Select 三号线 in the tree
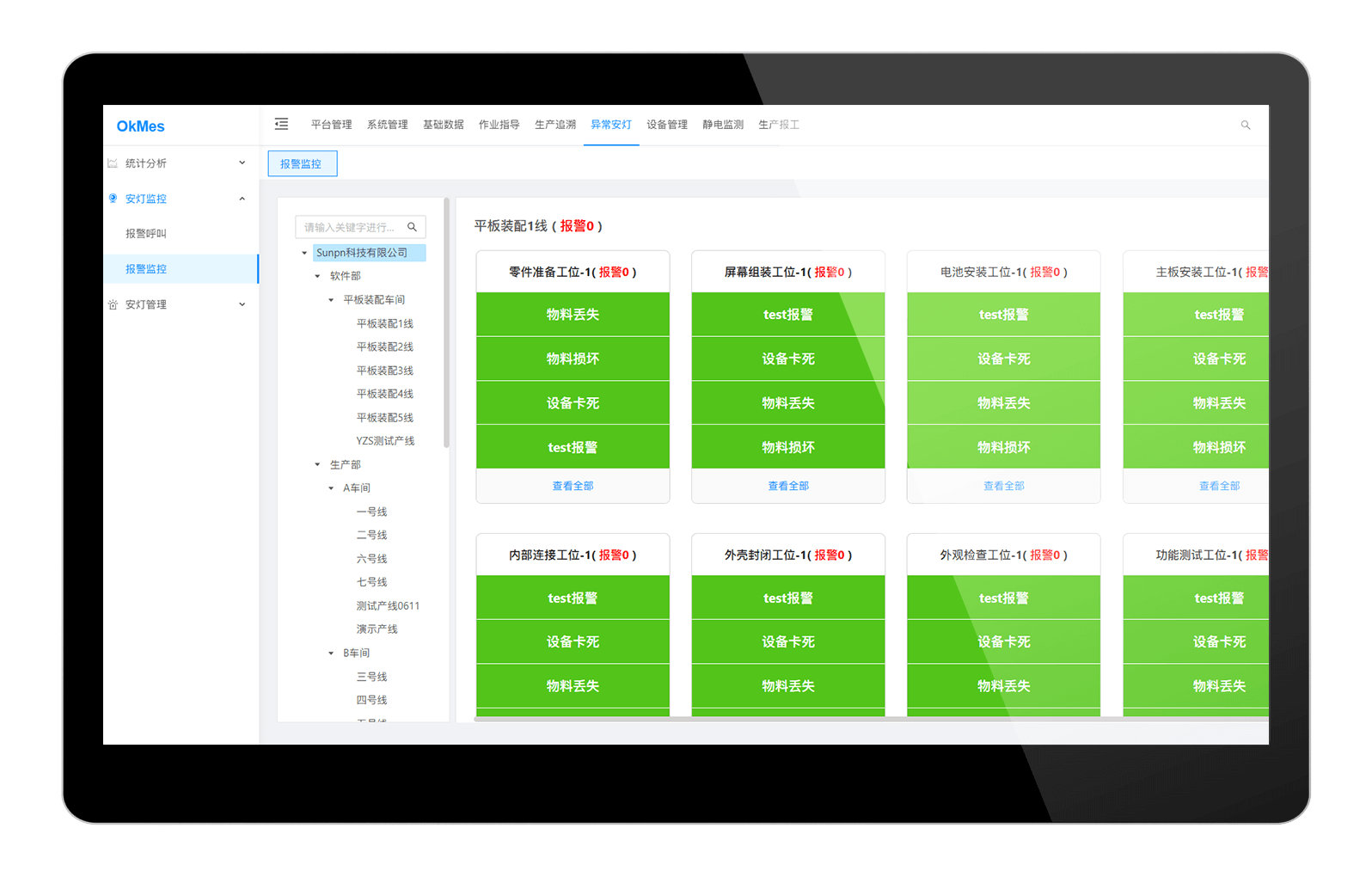 tap(371, 677)
